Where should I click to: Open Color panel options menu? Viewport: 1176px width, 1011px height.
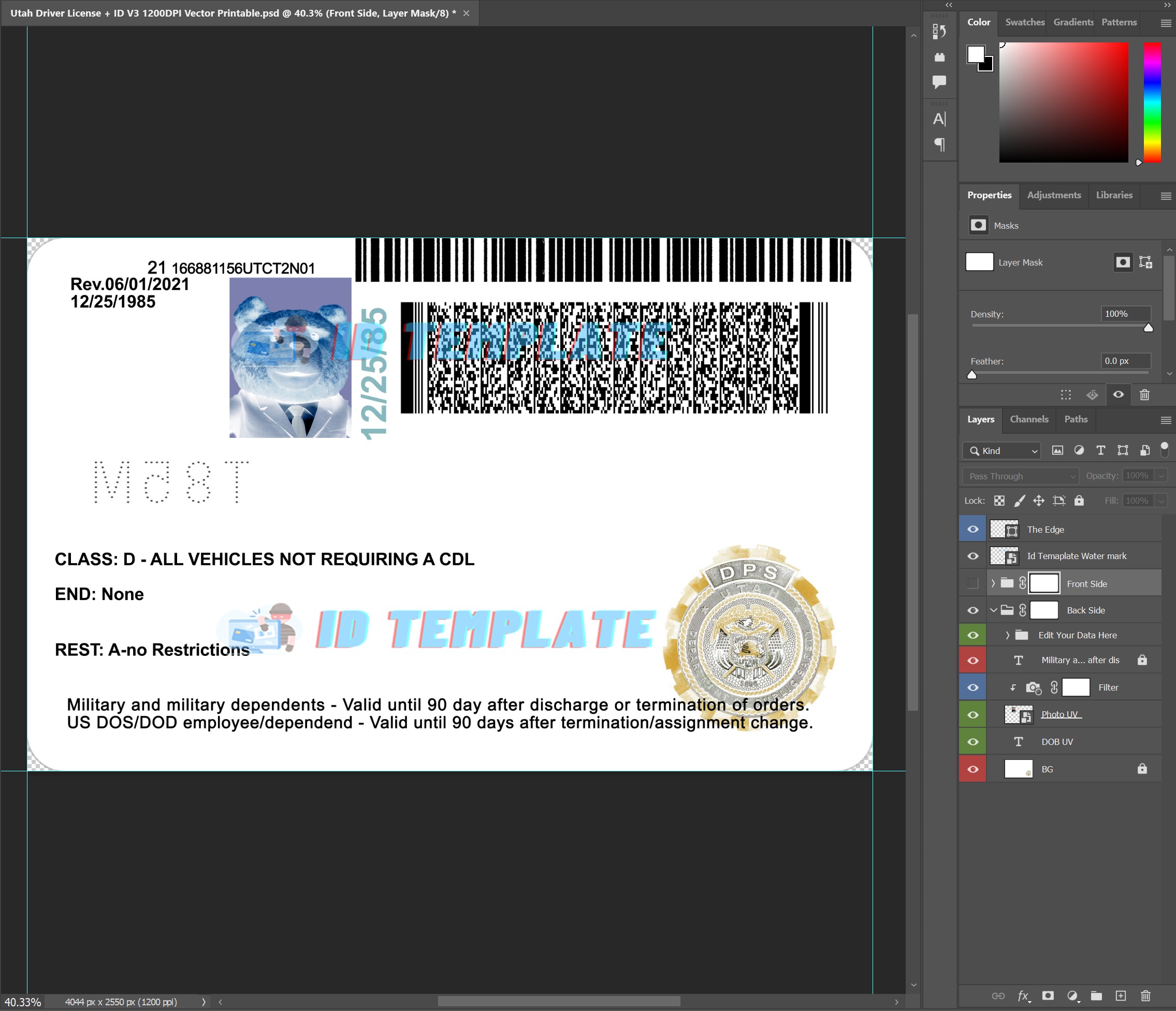(1166, 23)
